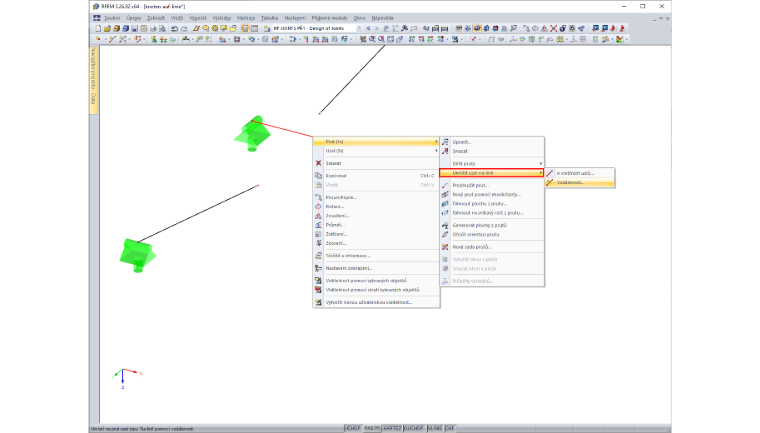Image resolution: width=760 pixels, height=433 pixels.
Task: Toggle KARTEZ mode in status bar
Action: [x=392, y=428]
